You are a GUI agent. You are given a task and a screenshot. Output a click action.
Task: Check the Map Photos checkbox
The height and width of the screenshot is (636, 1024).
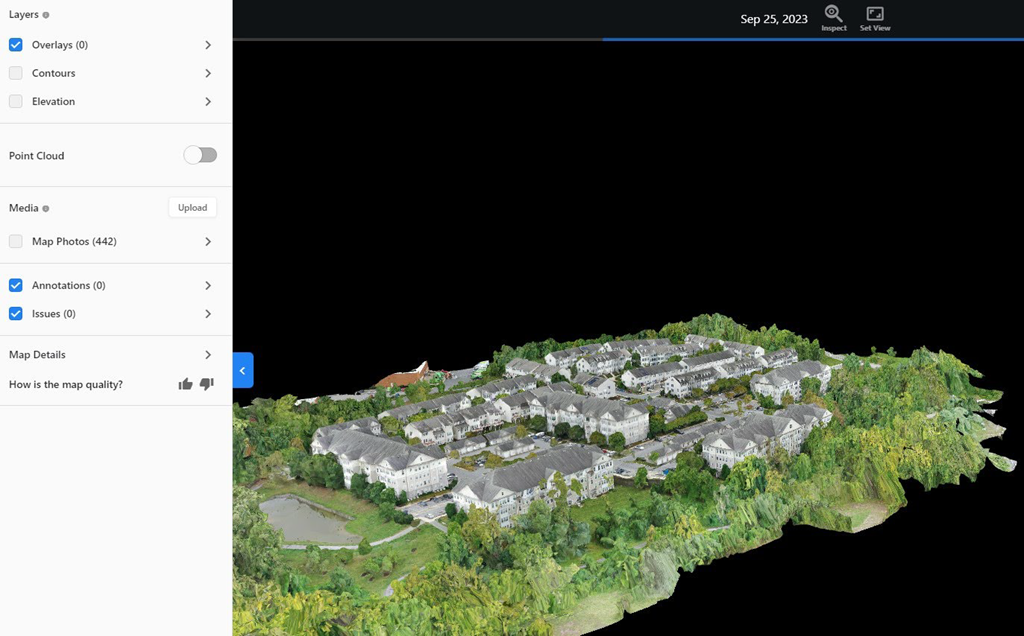[x=16, y=241]
